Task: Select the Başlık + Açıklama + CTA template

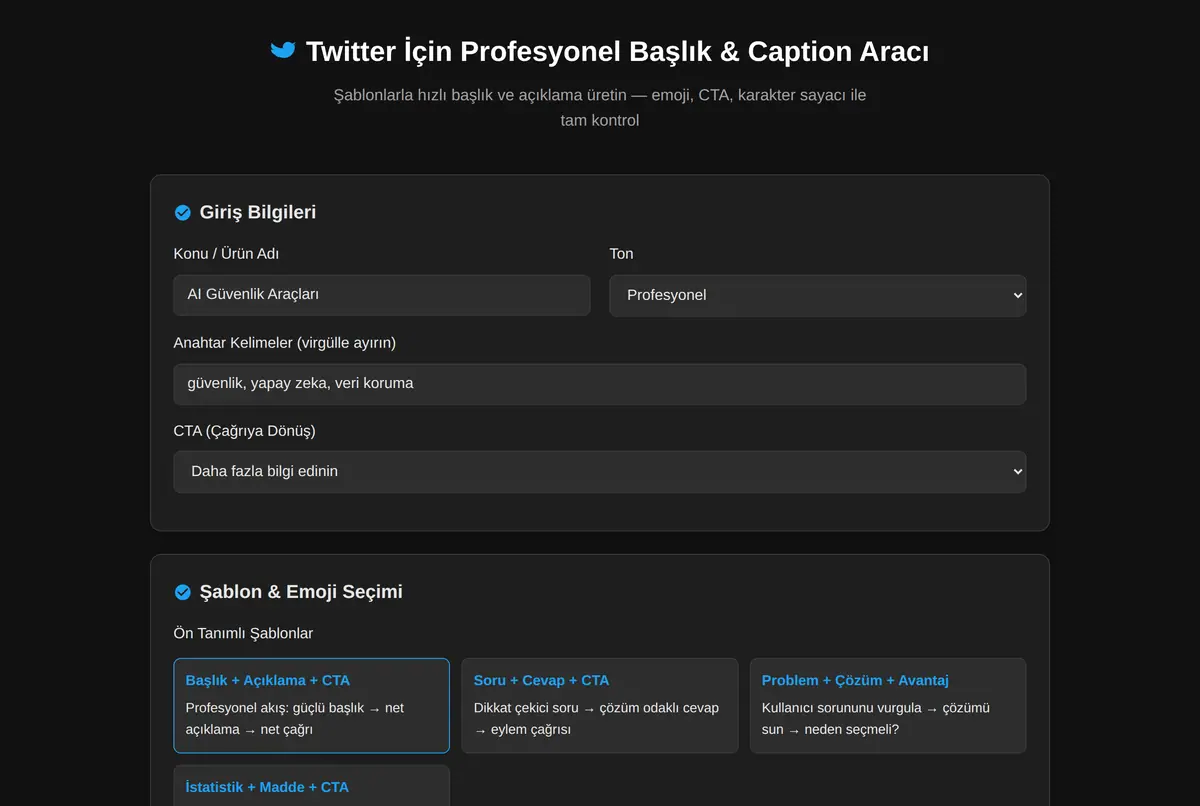Action: coord(311,705)
